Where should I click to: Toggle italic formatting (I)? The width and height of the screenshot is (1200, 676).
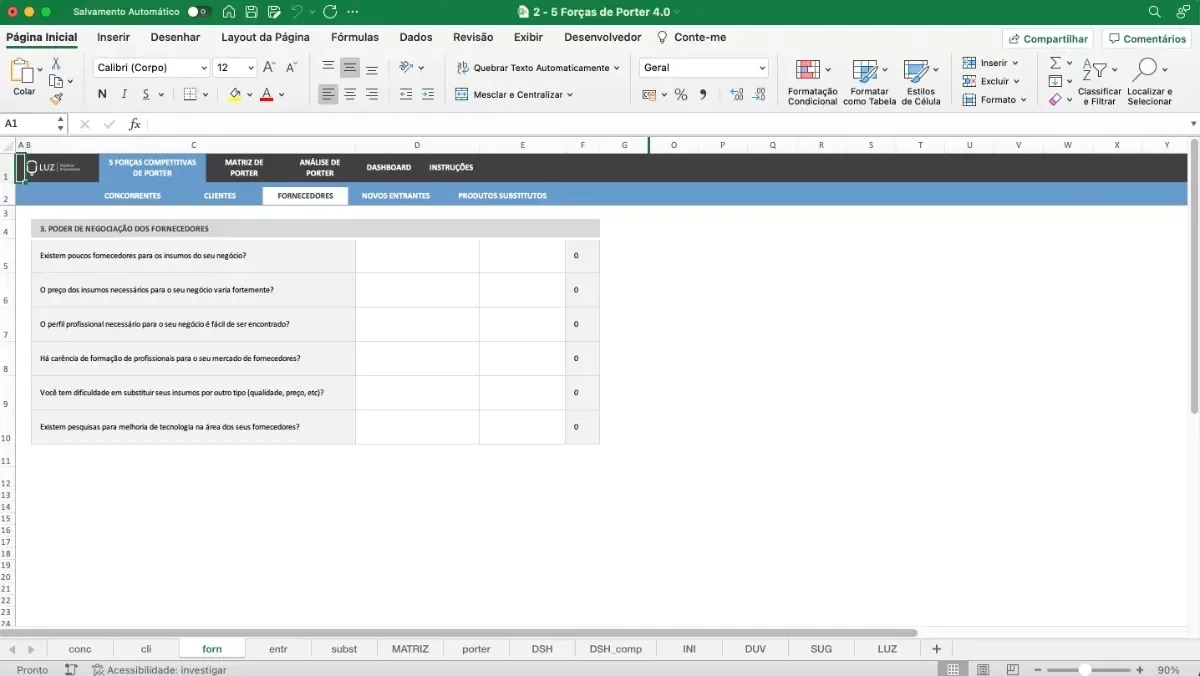(124, 94)
